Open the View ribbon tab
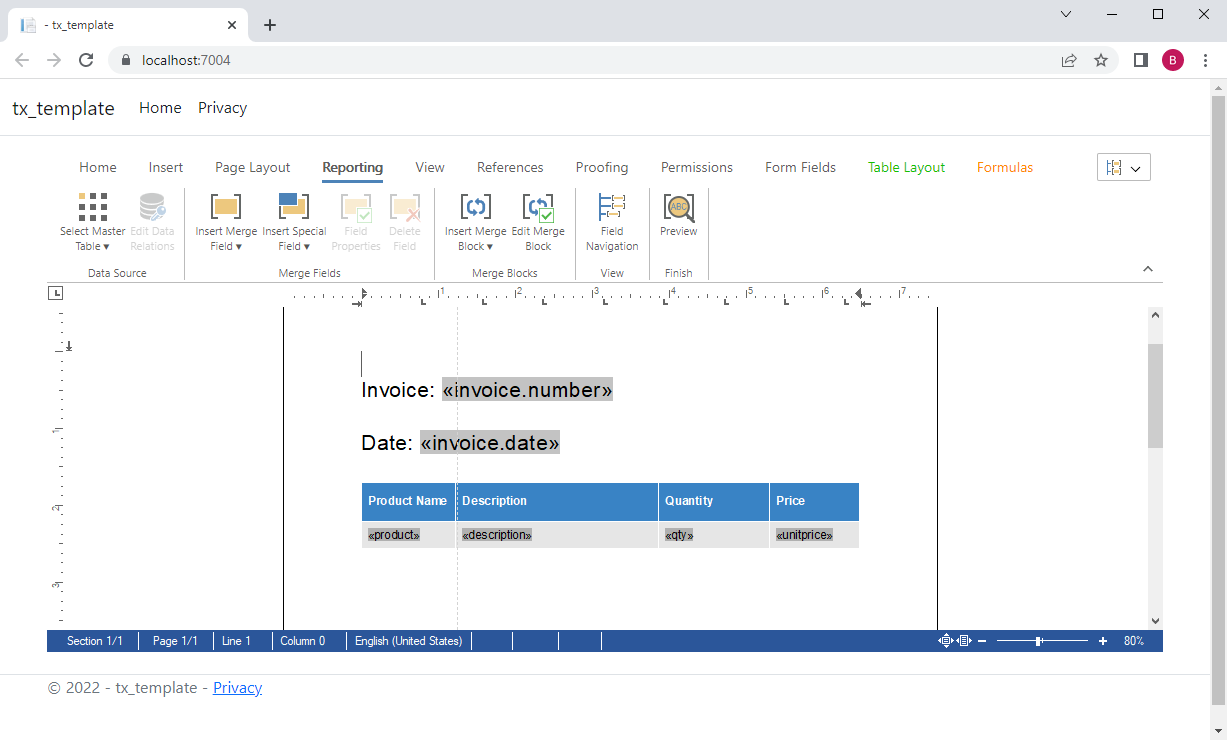The height and width of the screenshot is (740, 1227). 430,168
